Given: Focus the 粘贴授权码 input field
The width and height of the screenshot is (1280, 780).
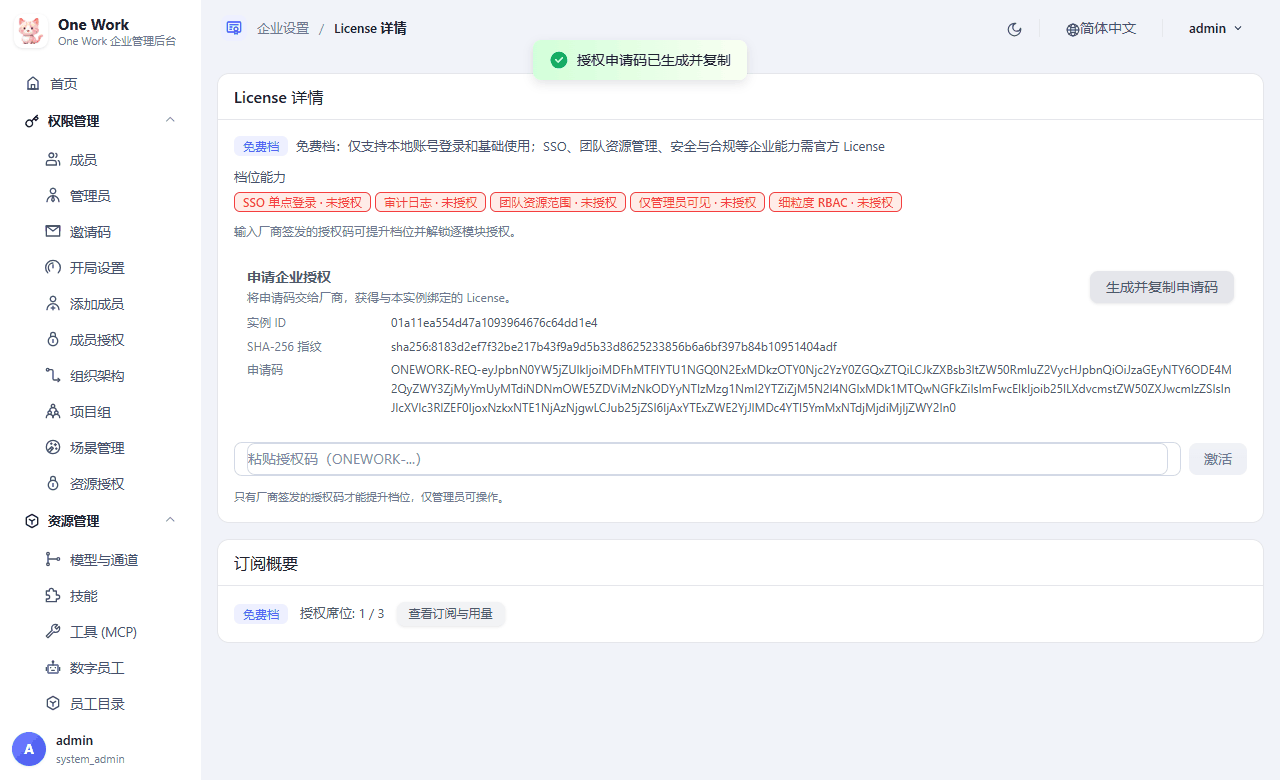Looking at the screenshot, I should [707, 459].
